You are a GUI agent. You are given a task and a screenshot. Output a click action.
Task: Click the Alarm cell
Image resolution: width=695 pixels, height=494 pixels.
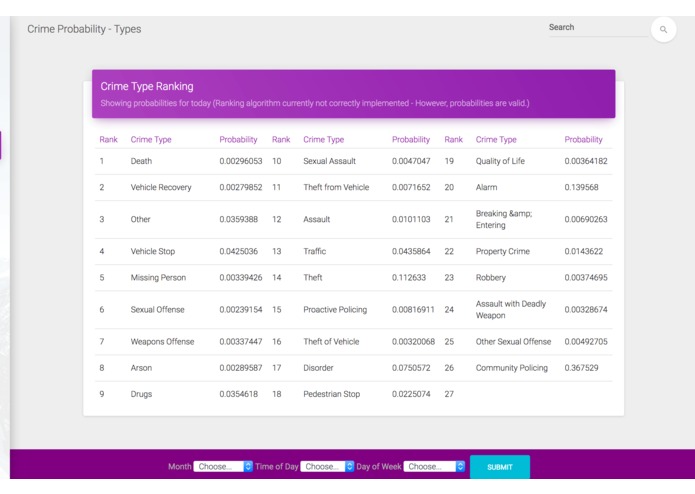486,187
